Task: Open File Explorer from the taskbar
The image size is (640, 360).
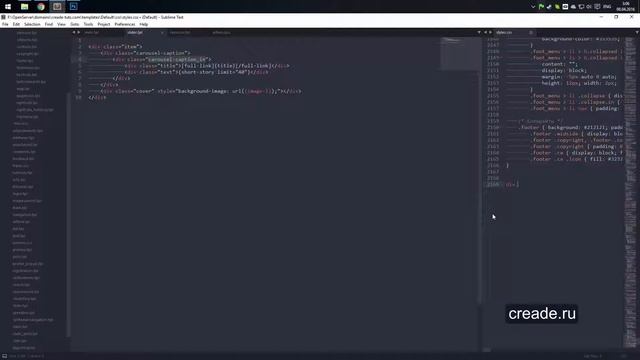Action: coord(24,7)
